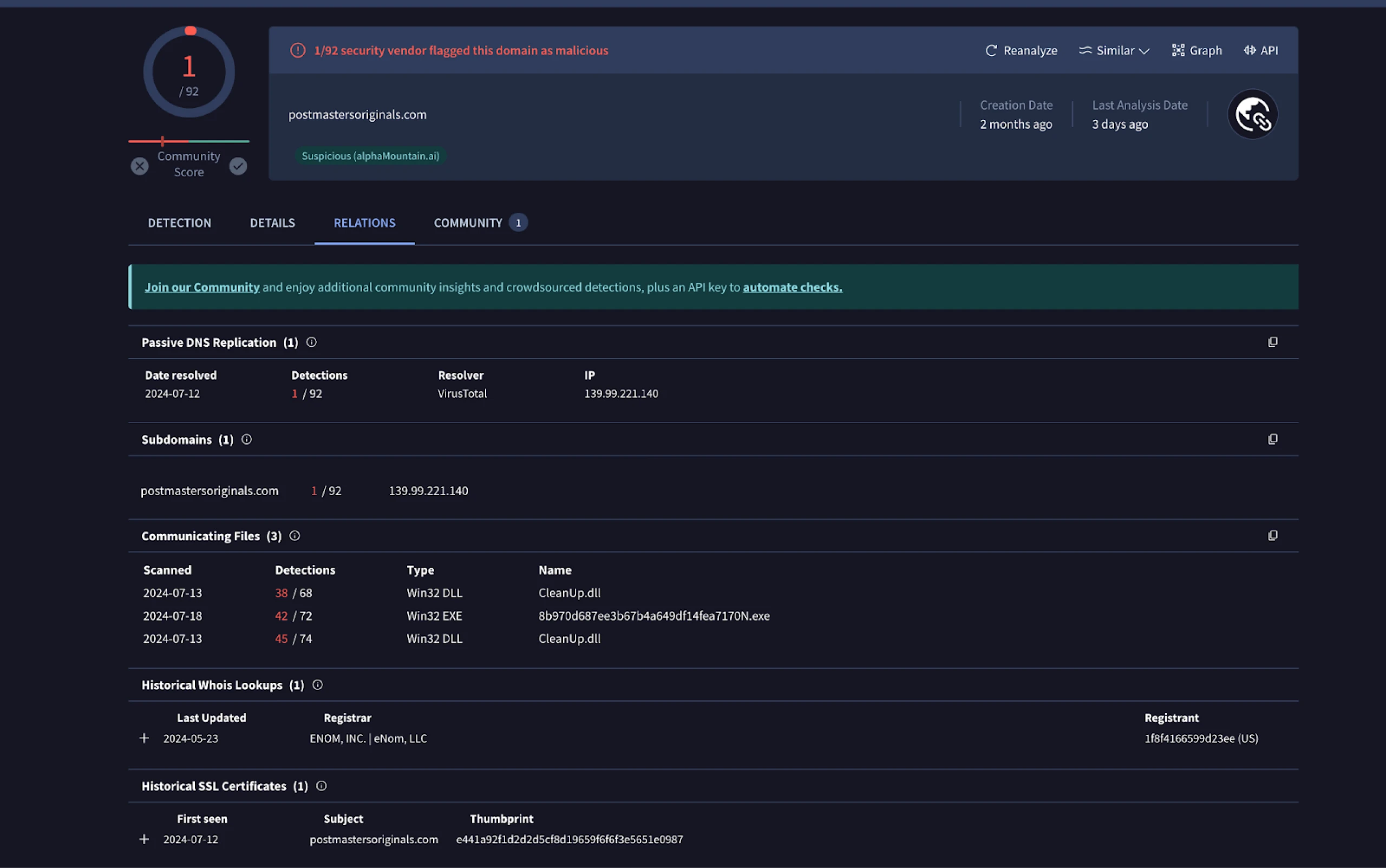This screenshot has height=868, width=1386.
Task: Copy the Communicating Files section
Action: (x=1273, y=536)
